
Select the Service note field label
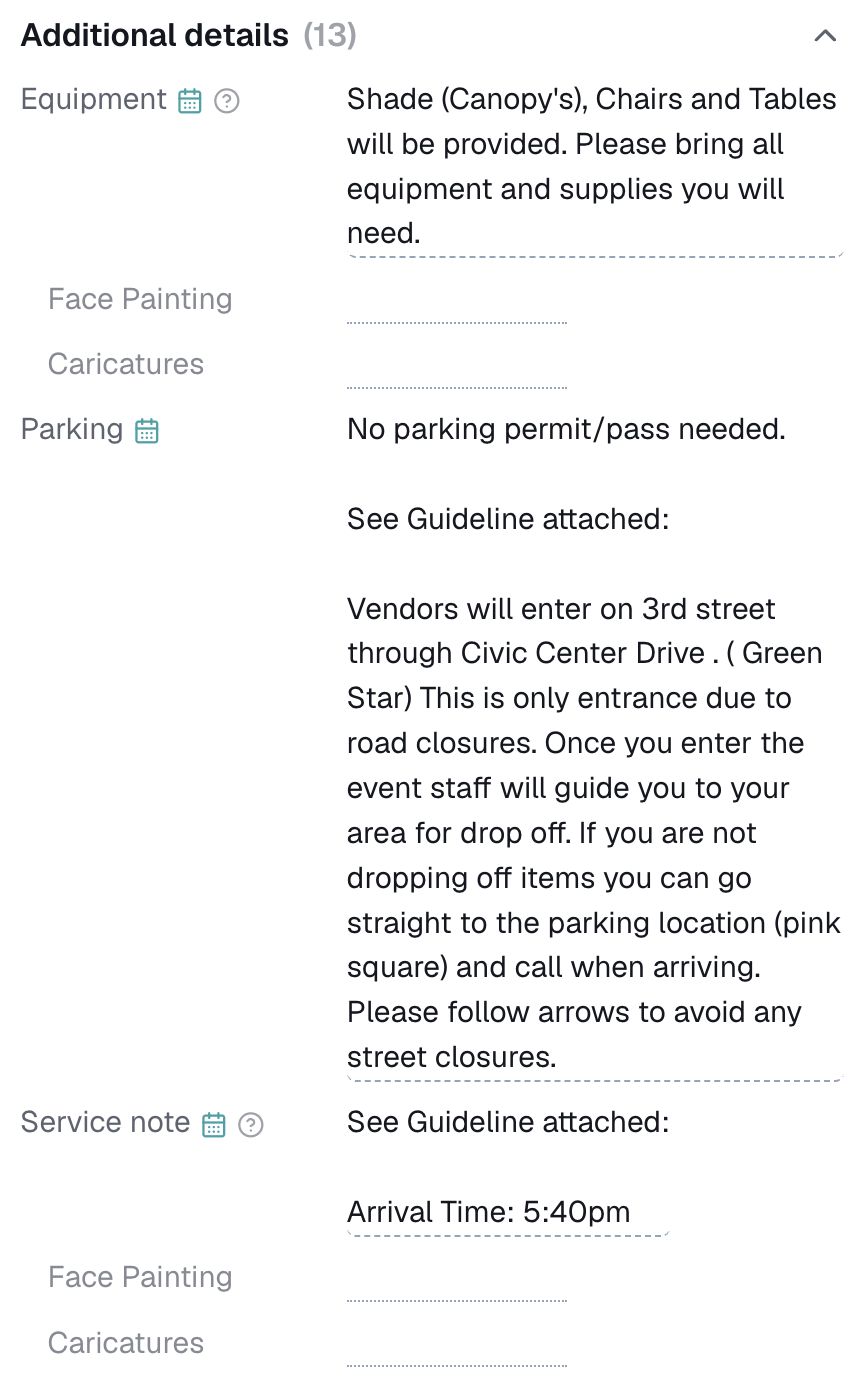pos(106,1122)
